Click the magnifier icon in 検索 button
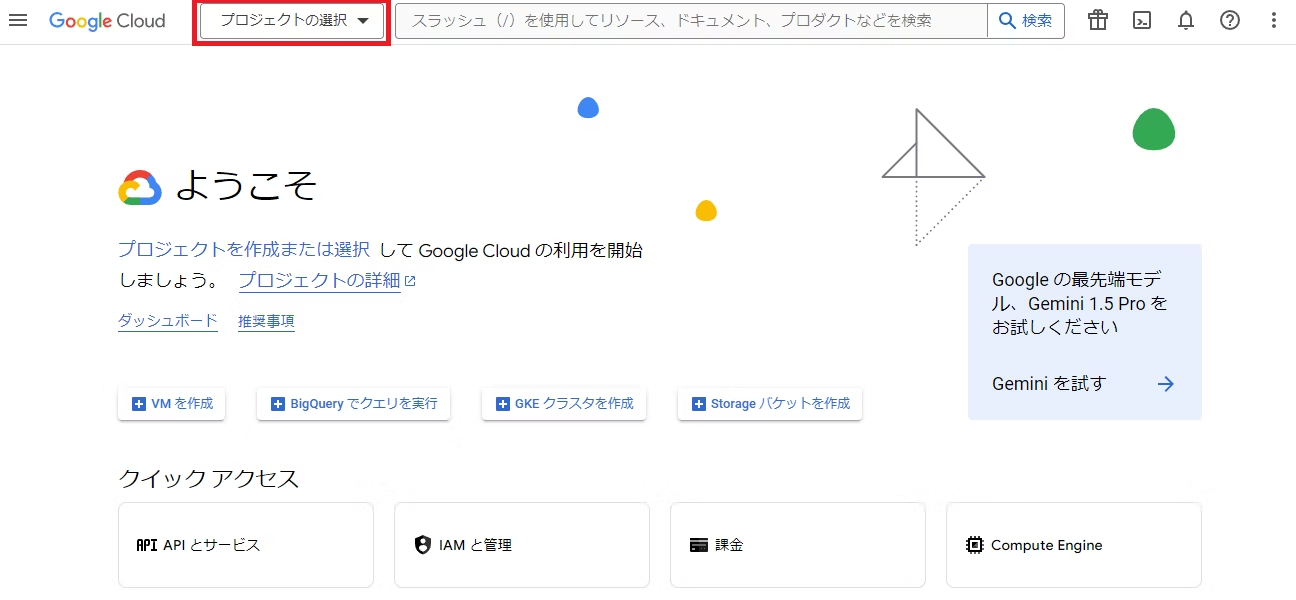 click(1008, 21)
